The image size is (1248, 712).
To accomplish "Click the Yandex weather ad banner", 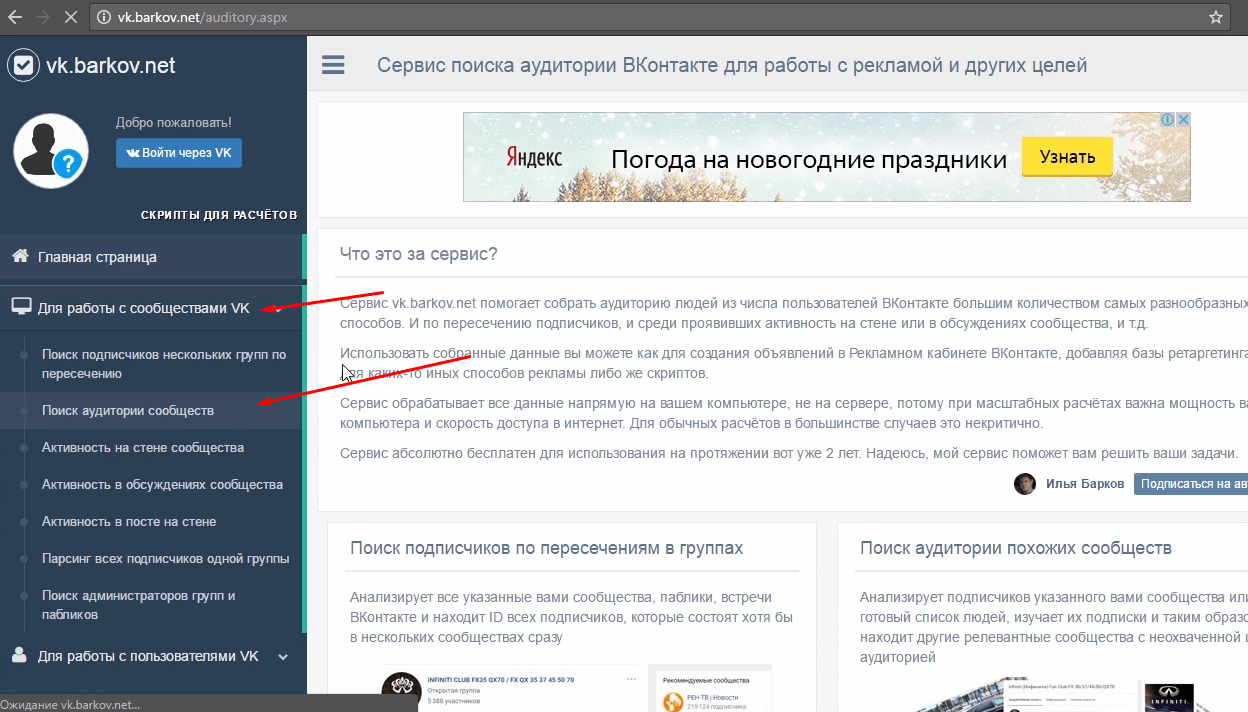I will (x=827, y=157).
